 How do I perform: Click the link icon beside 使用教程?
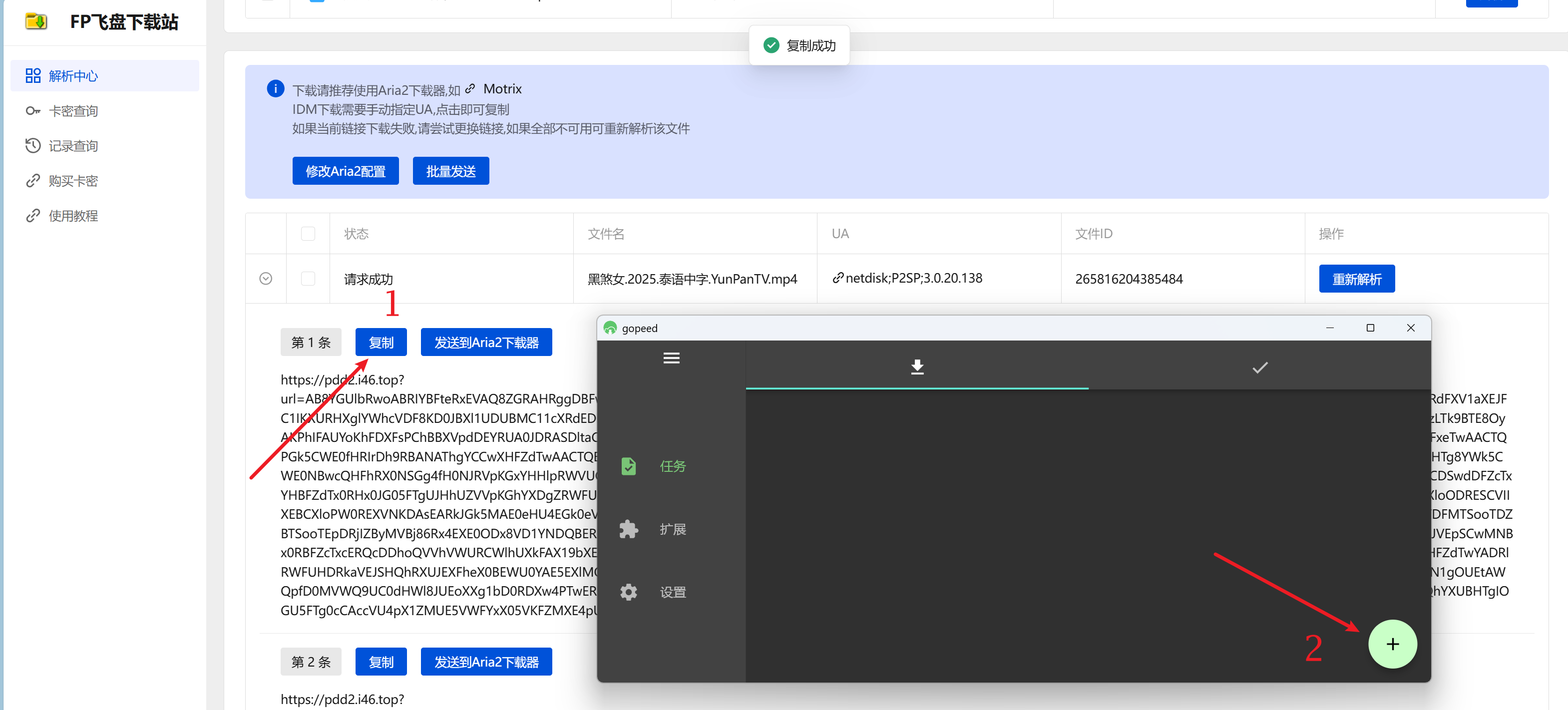click(x=33, y=215)
